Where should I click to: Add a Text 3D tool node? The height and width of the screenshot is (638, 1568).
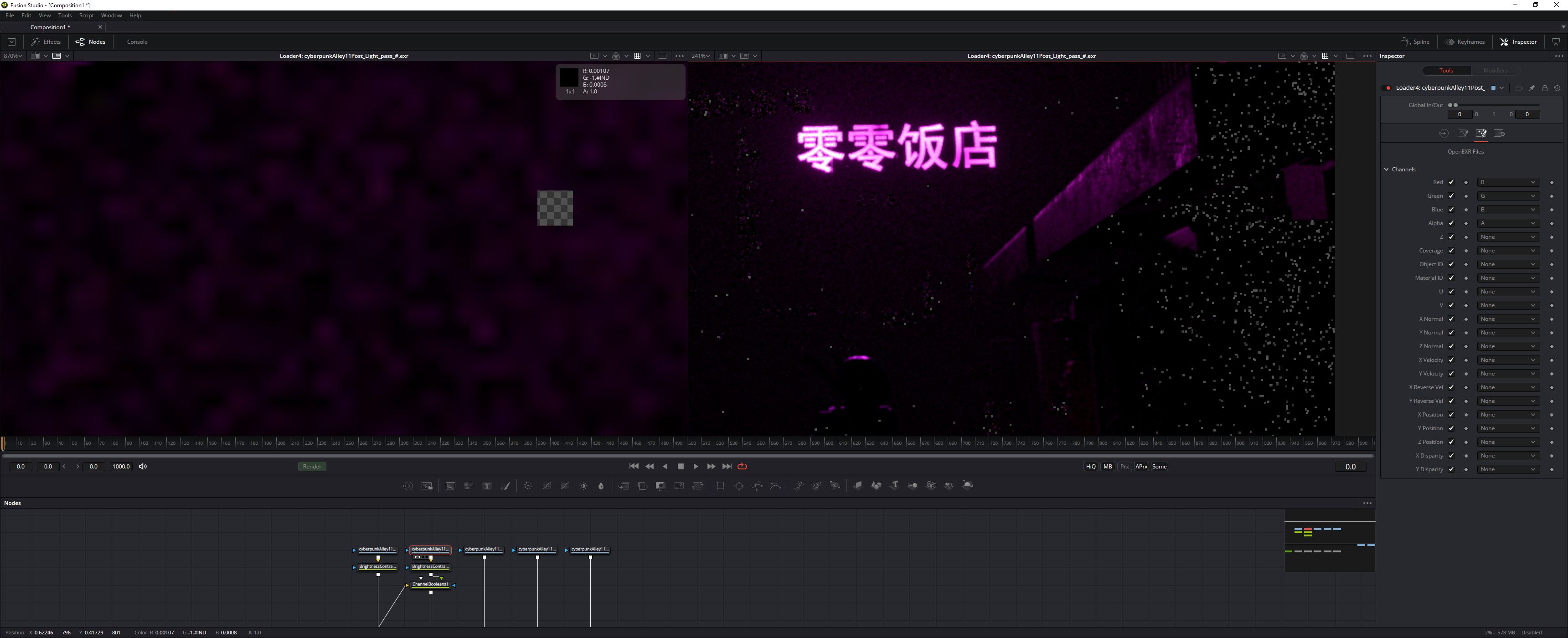point(894,485)
